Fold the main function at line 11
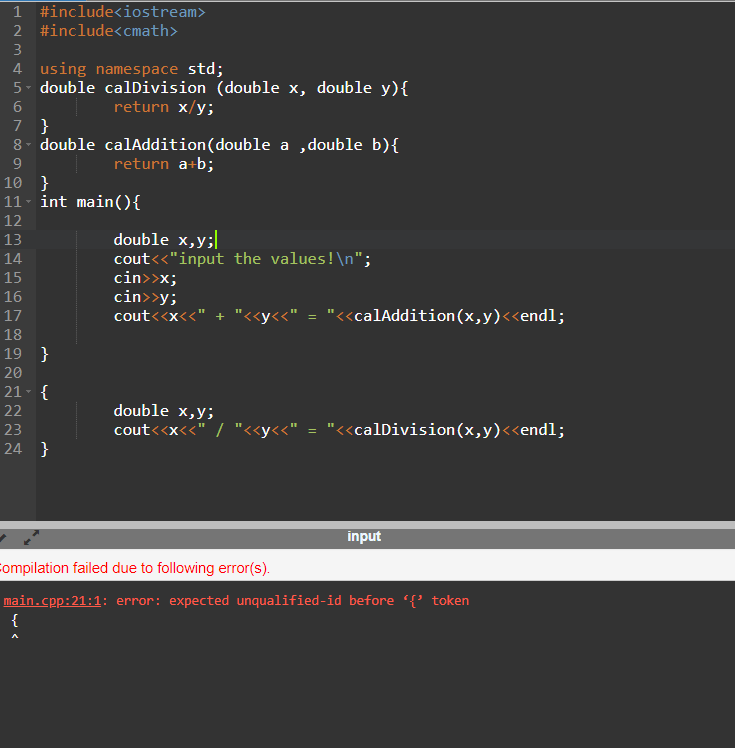 point(29,202)
